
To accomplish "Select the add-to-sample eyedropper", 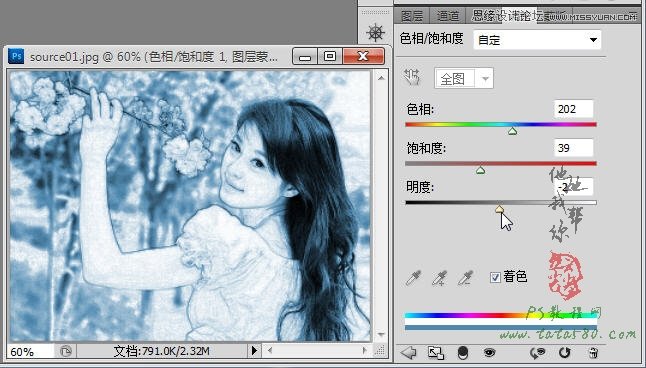I will point(440,278).
